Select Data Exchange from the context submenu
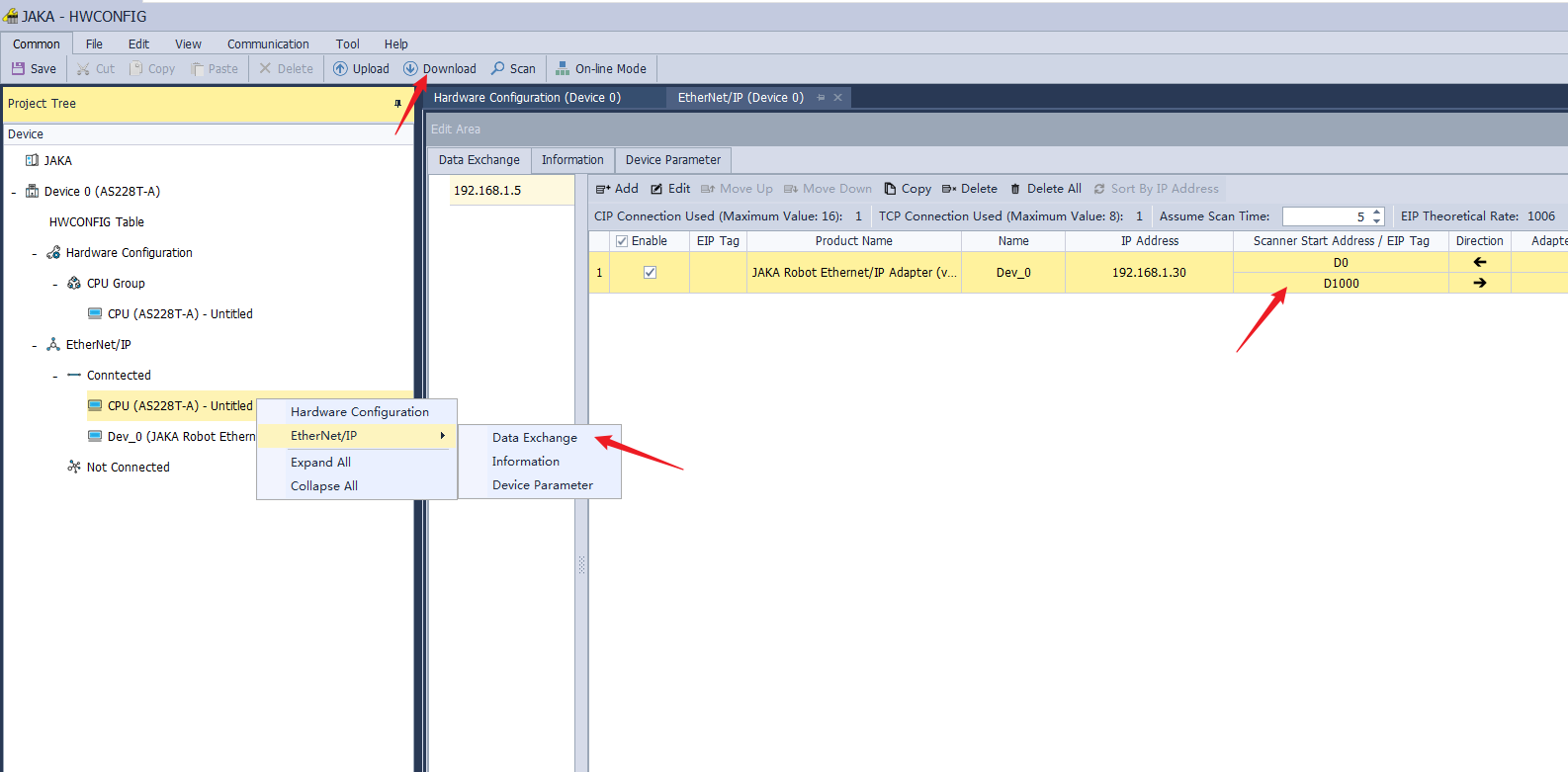Viewport: 1568px width, 772px height. (534, 438)
